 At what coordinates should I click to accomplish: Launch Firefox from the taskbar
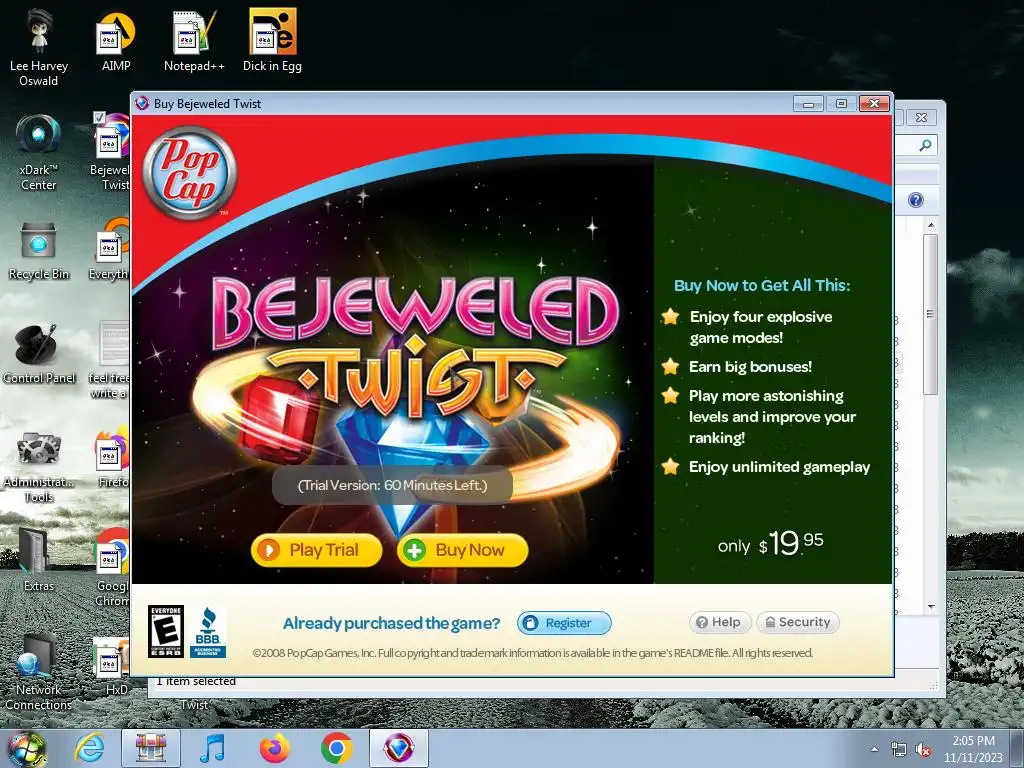pos(275,748)
